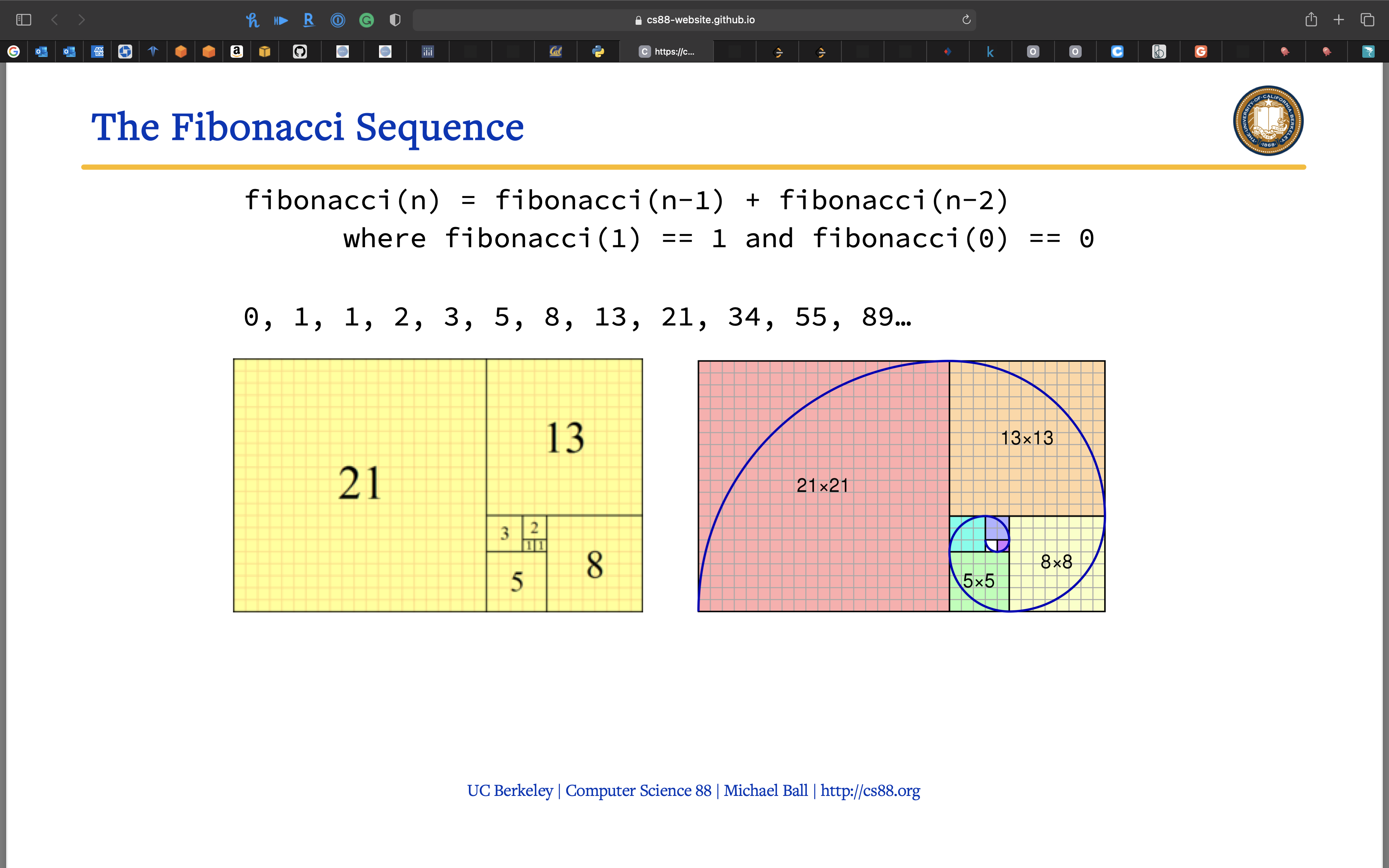The width and height of the screenshot is (1389, 868).
Task: Open a new tab
Action: (1339, 20)
